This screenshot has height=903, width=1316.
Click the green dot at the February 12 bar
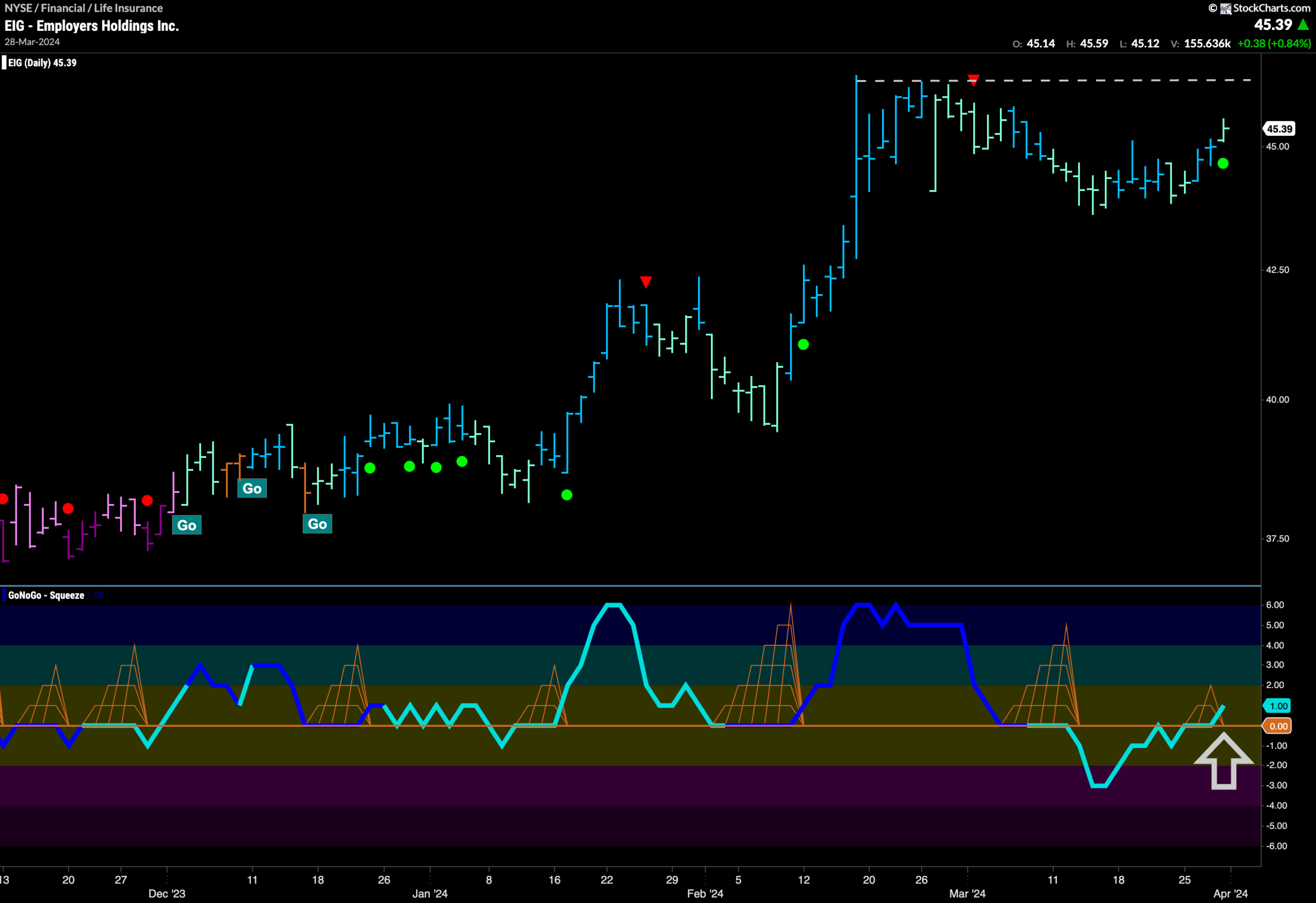click(x=803, y=345)
